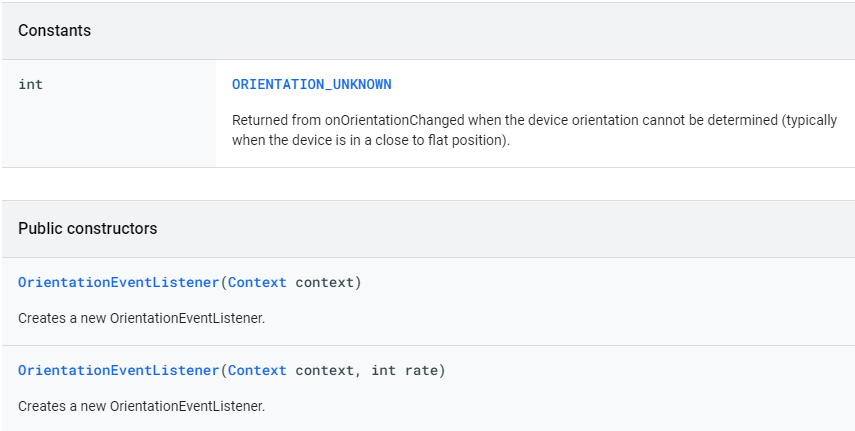The height and width of the screenshot is (431, 855).
Task: Open Context link in the single-argument constructor
Action: 257,283
